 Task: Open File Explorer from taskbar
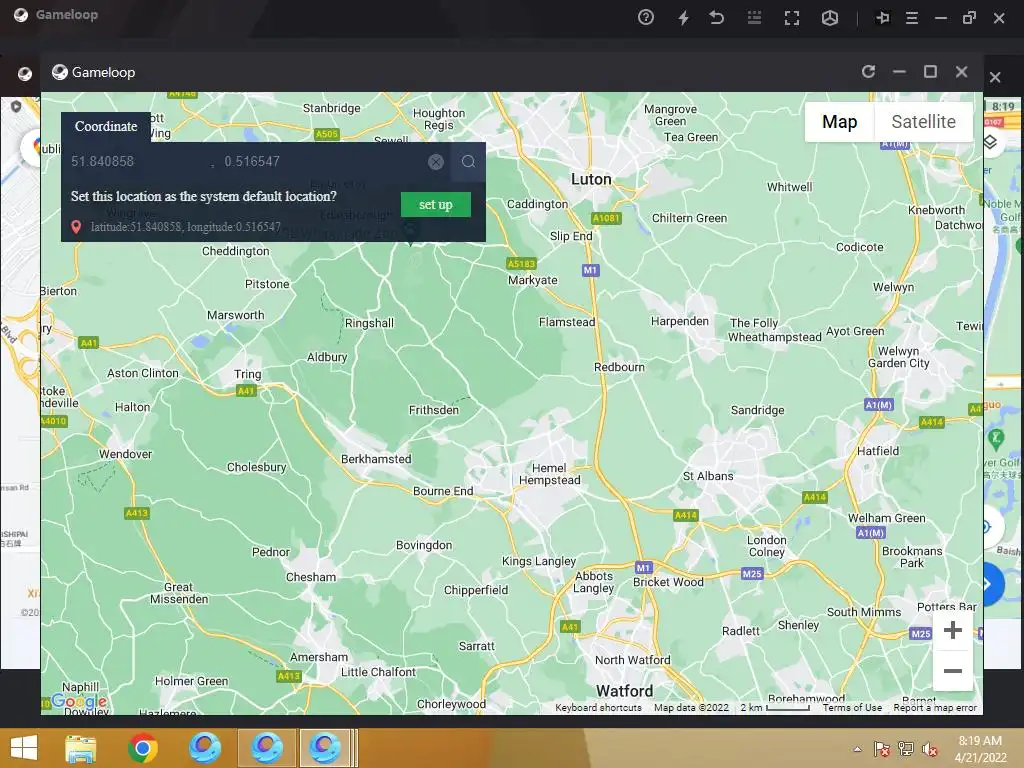80,748
